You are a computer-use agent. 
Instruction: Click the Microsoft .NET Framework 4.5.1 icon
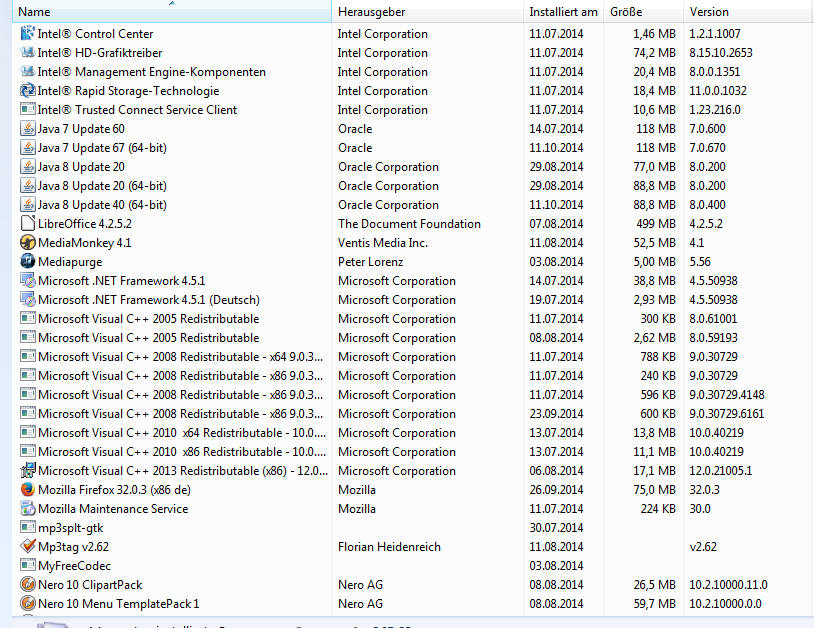(x=28, y=281)
